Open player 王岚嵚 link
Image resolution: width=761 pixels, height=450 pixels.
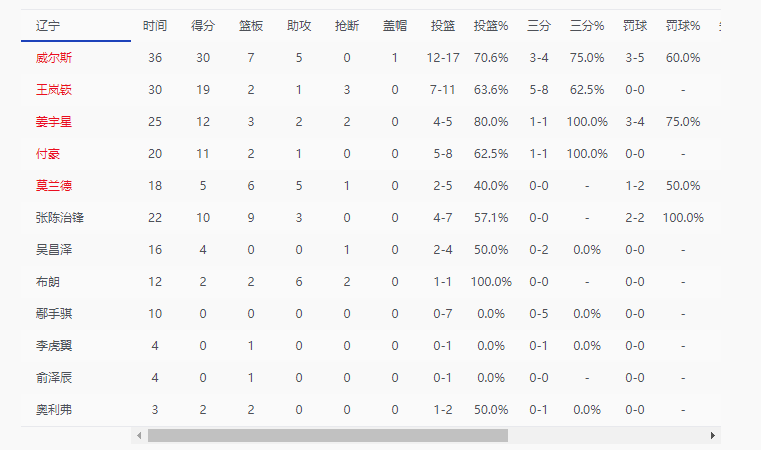pyautogui.click(x=54, y=90)
